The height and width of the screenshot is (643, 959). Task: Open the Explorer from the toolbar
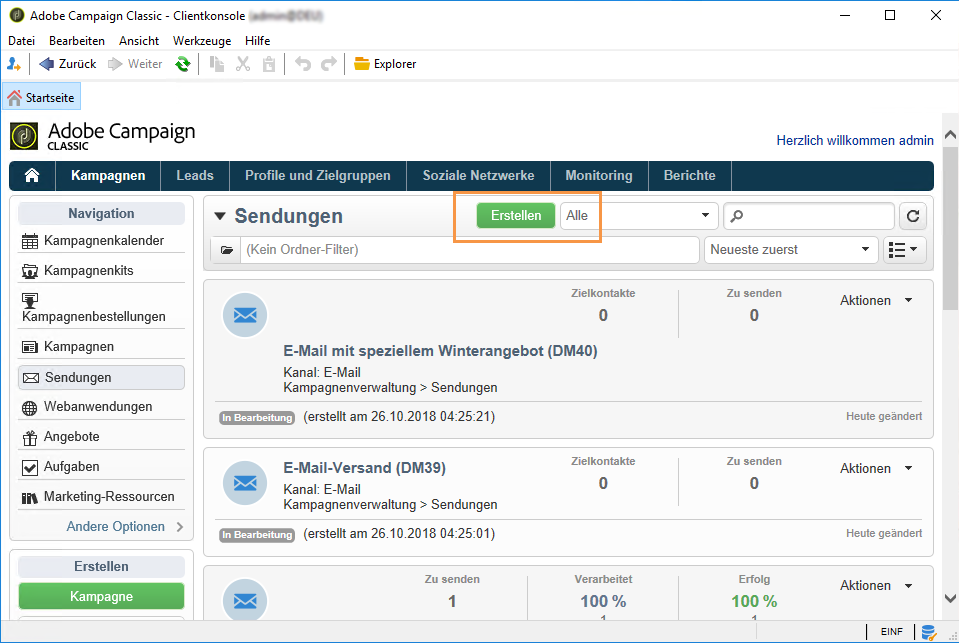385,64
